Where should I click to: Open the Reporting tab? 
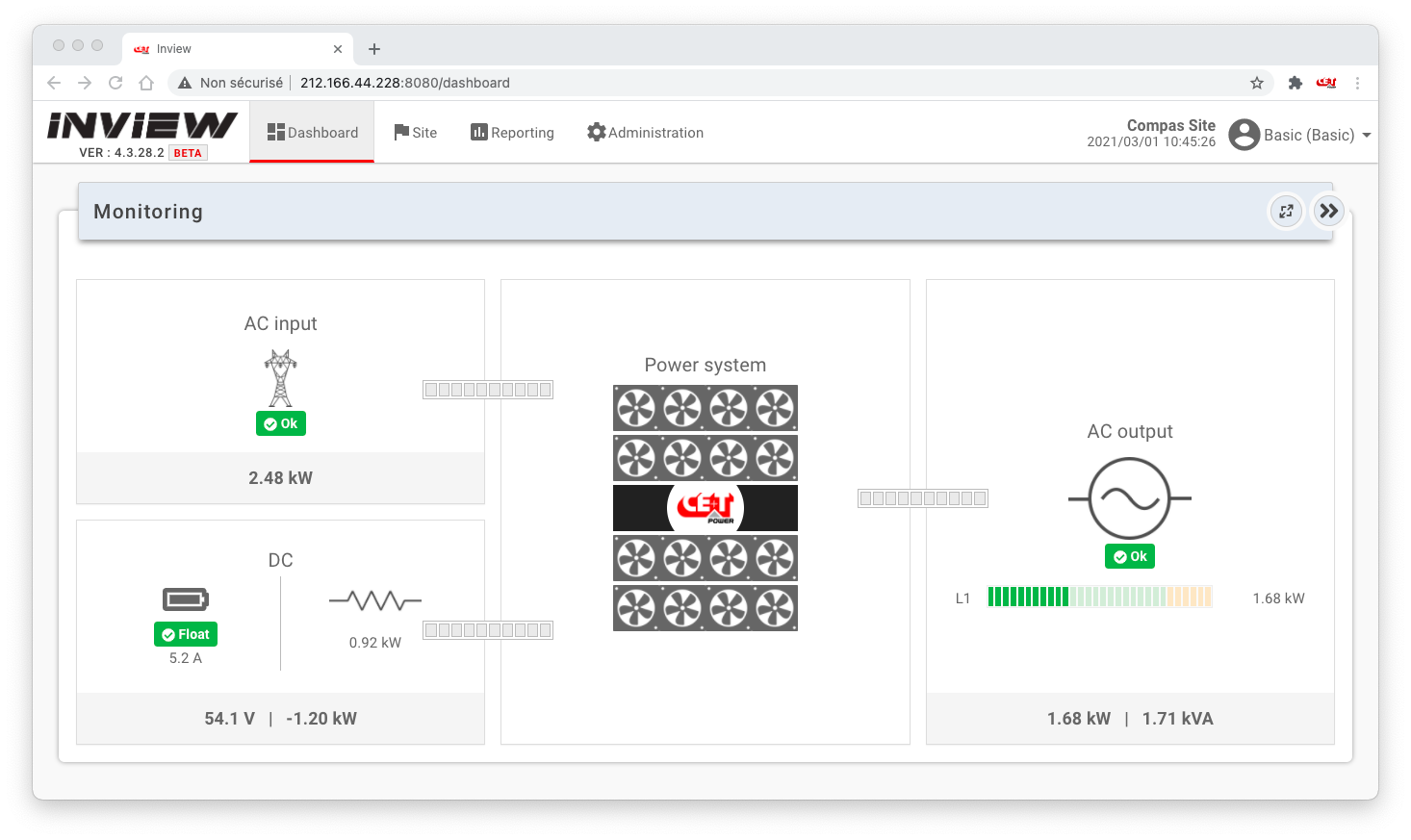pos(512,133)
